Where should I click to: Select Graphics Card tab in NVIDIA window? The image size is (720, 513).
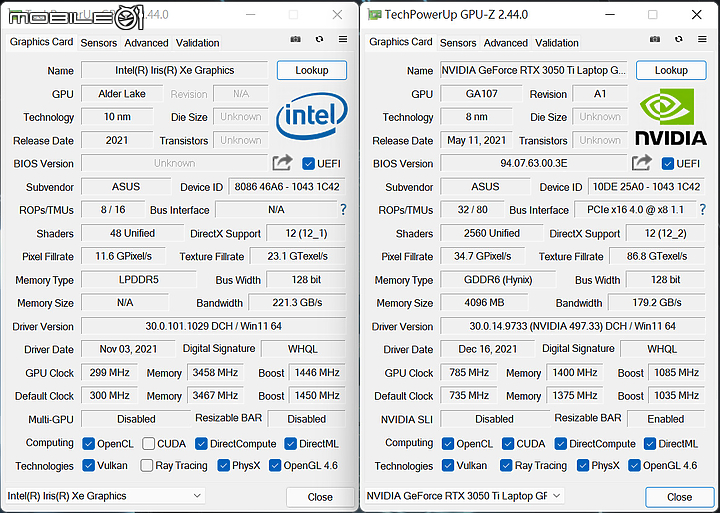(401, 42)
